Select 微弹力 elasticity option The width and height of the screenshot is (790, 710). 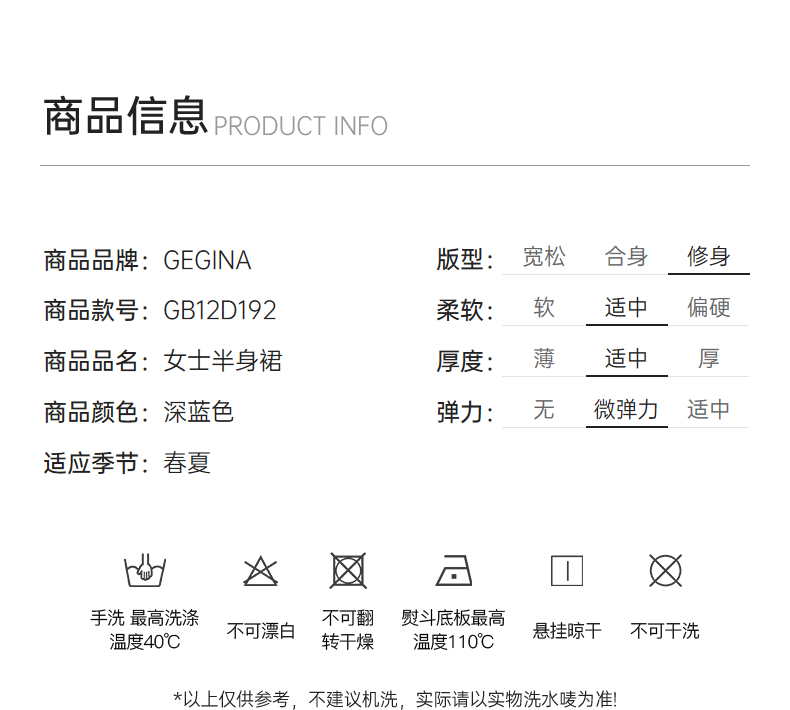click(x=626, y=410)
